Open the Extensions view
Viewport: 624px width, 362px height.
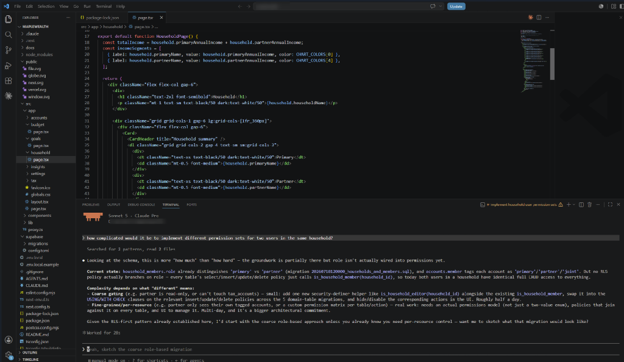pyautogui.click(x=8, y=81)
